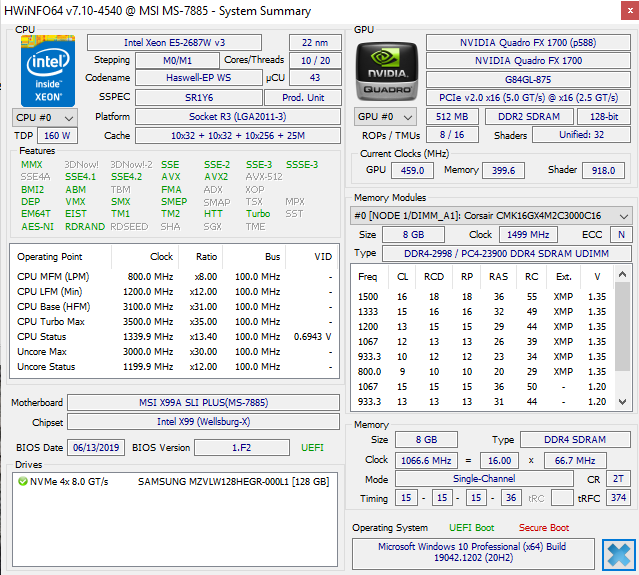The width and height of the screenshot is (639, 575).
Task: Click the blue X close button at bottom right
Action: click(619, 554)
